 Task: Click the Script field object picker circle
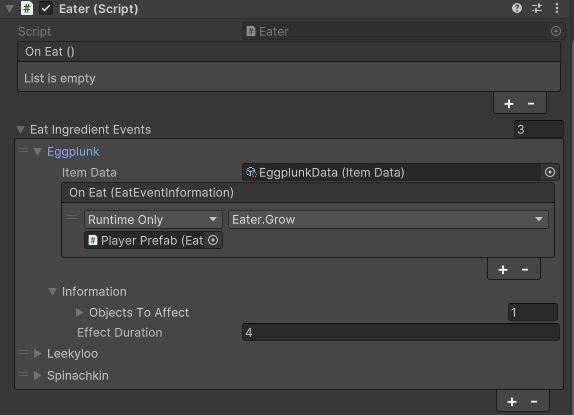tap(556, 31)
